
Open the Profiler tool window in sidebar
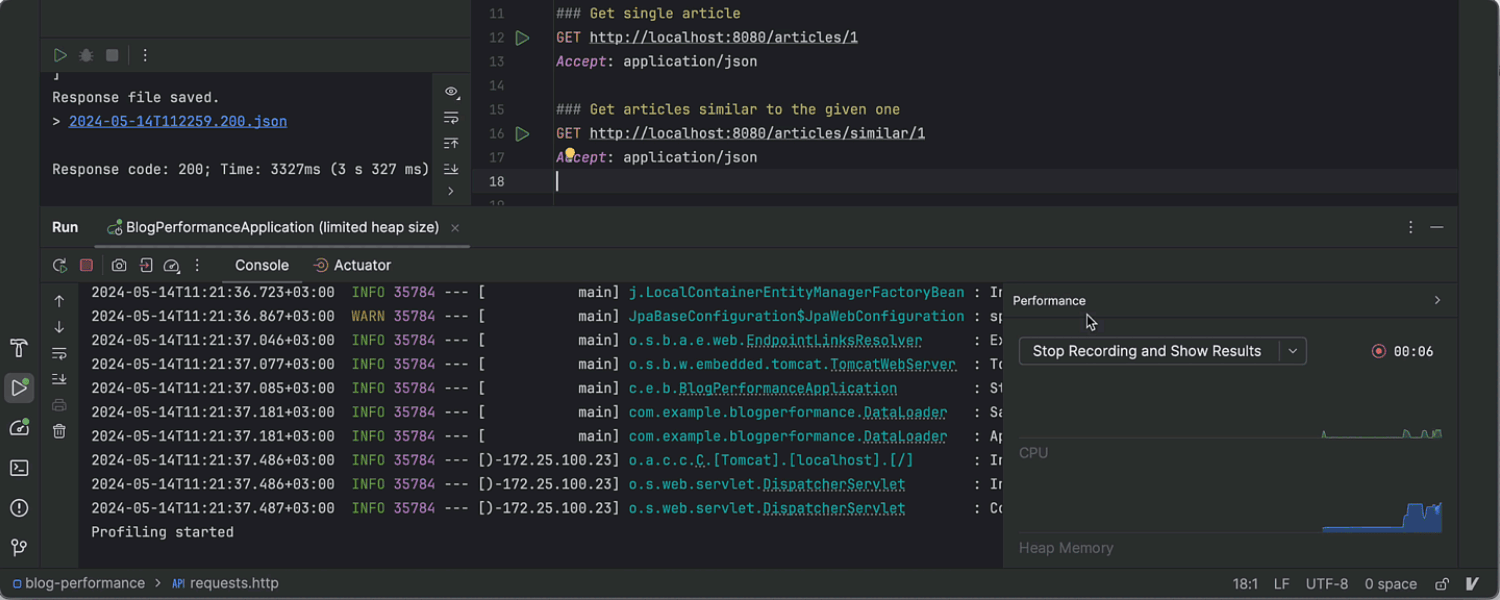click(x=19, y=428)
